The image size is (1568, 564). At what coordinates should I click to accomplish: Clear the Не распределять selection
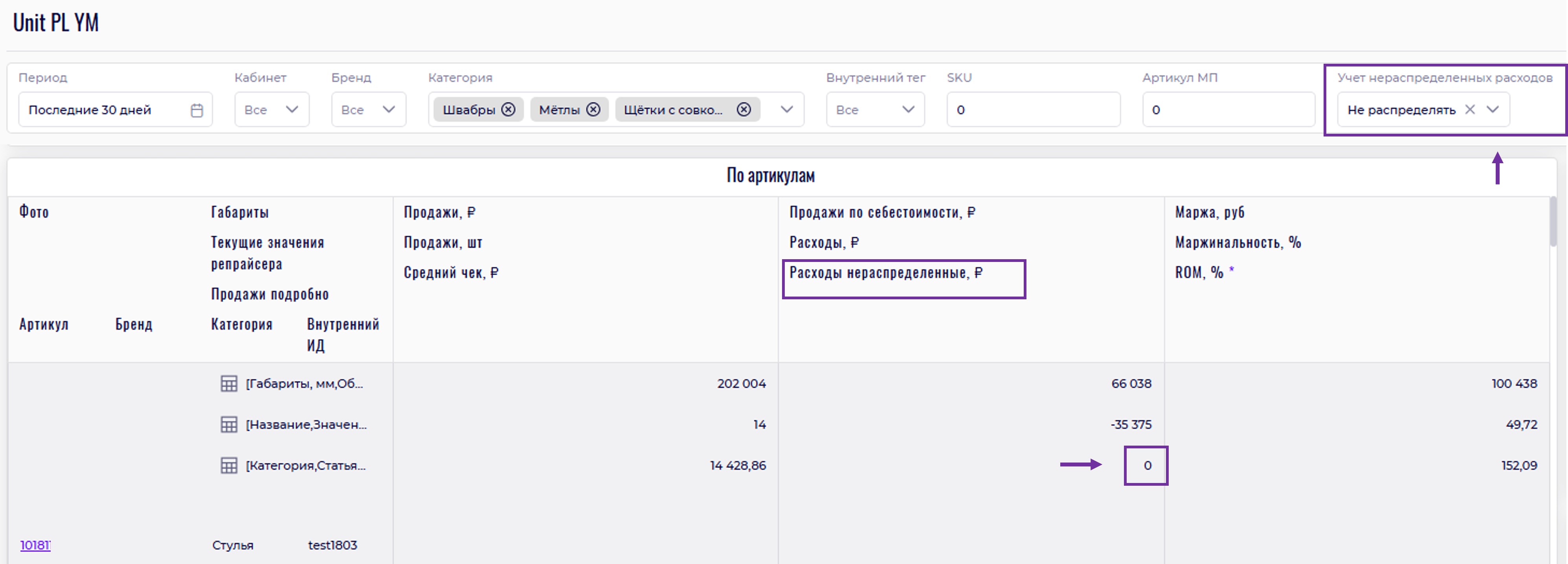[x=1469, y=110]
